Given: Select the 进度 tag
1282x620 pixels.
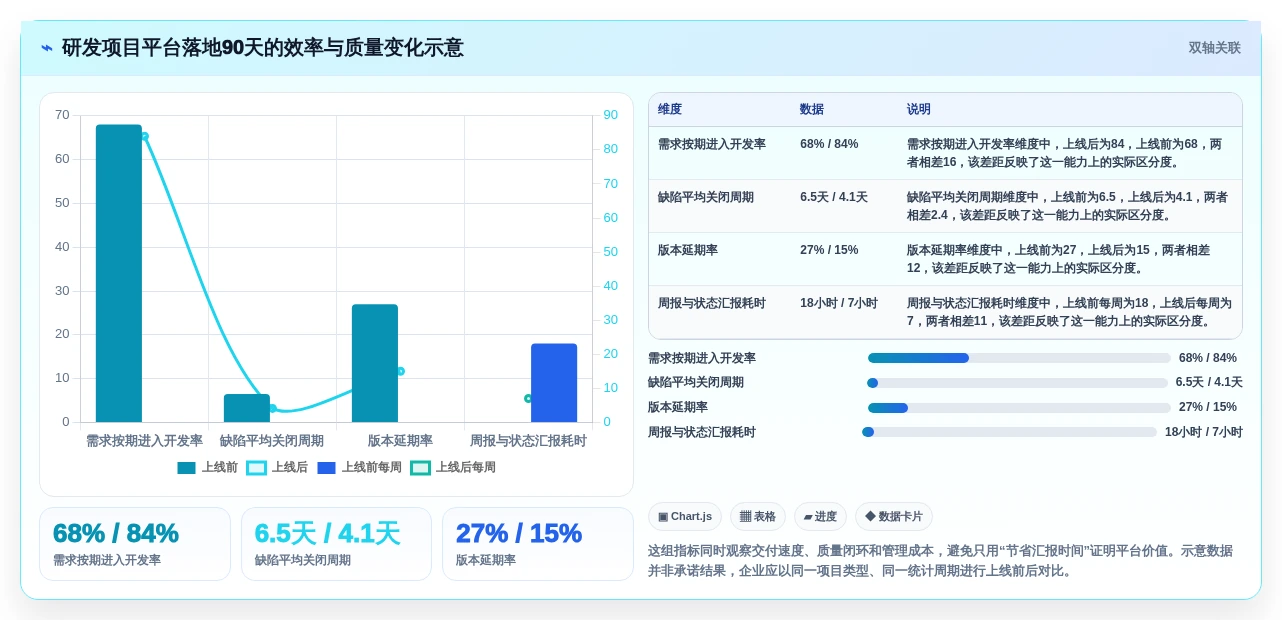Looking at the screenshot, I should [820, 516].
